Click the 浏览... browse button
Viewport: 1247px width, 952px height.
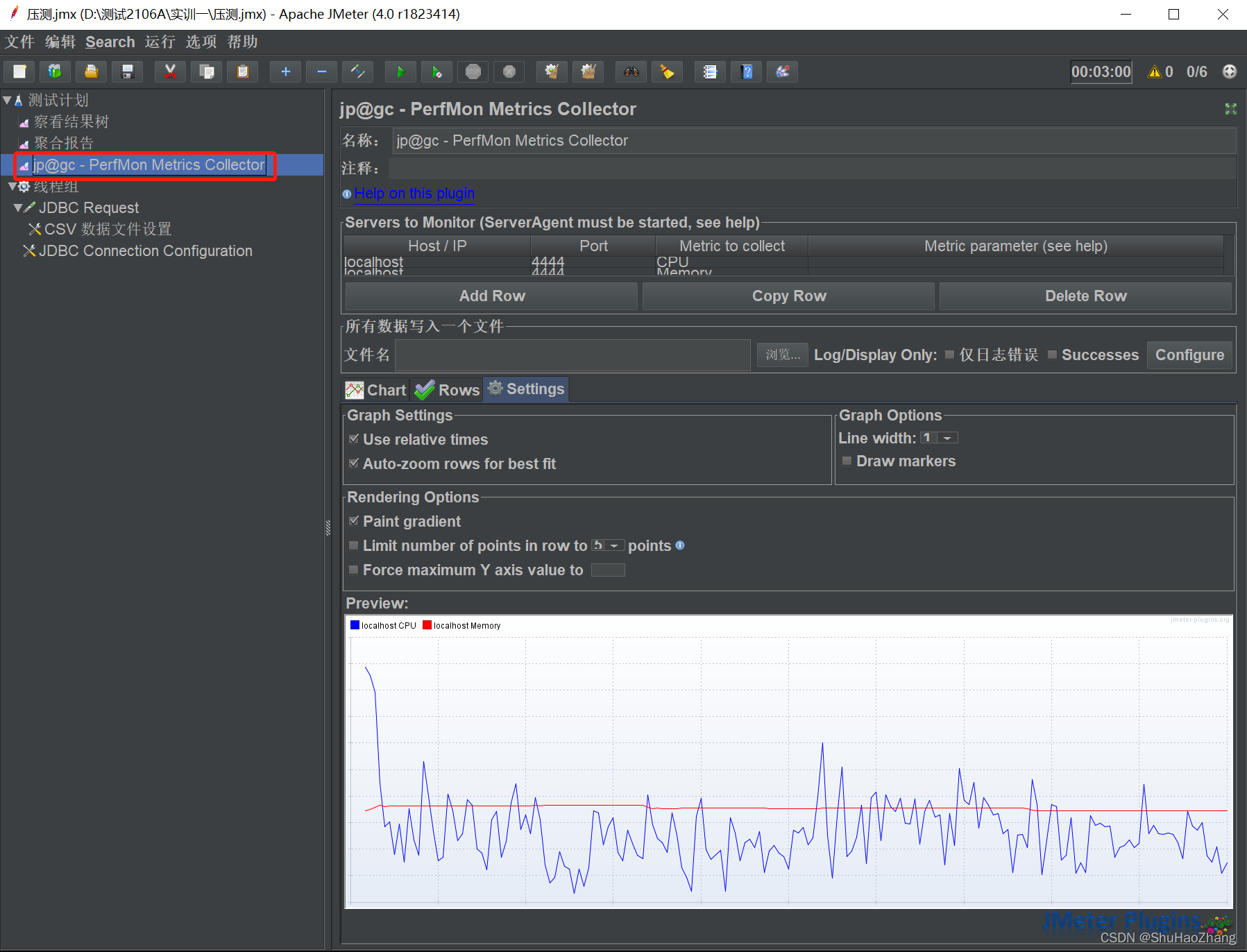coord(782,355)
